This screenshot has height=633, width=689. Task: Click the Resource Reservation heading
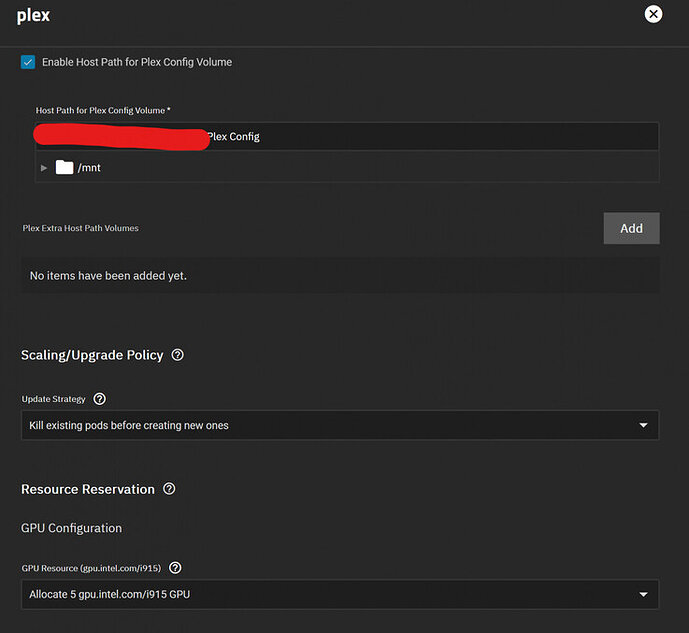point(88,489)
